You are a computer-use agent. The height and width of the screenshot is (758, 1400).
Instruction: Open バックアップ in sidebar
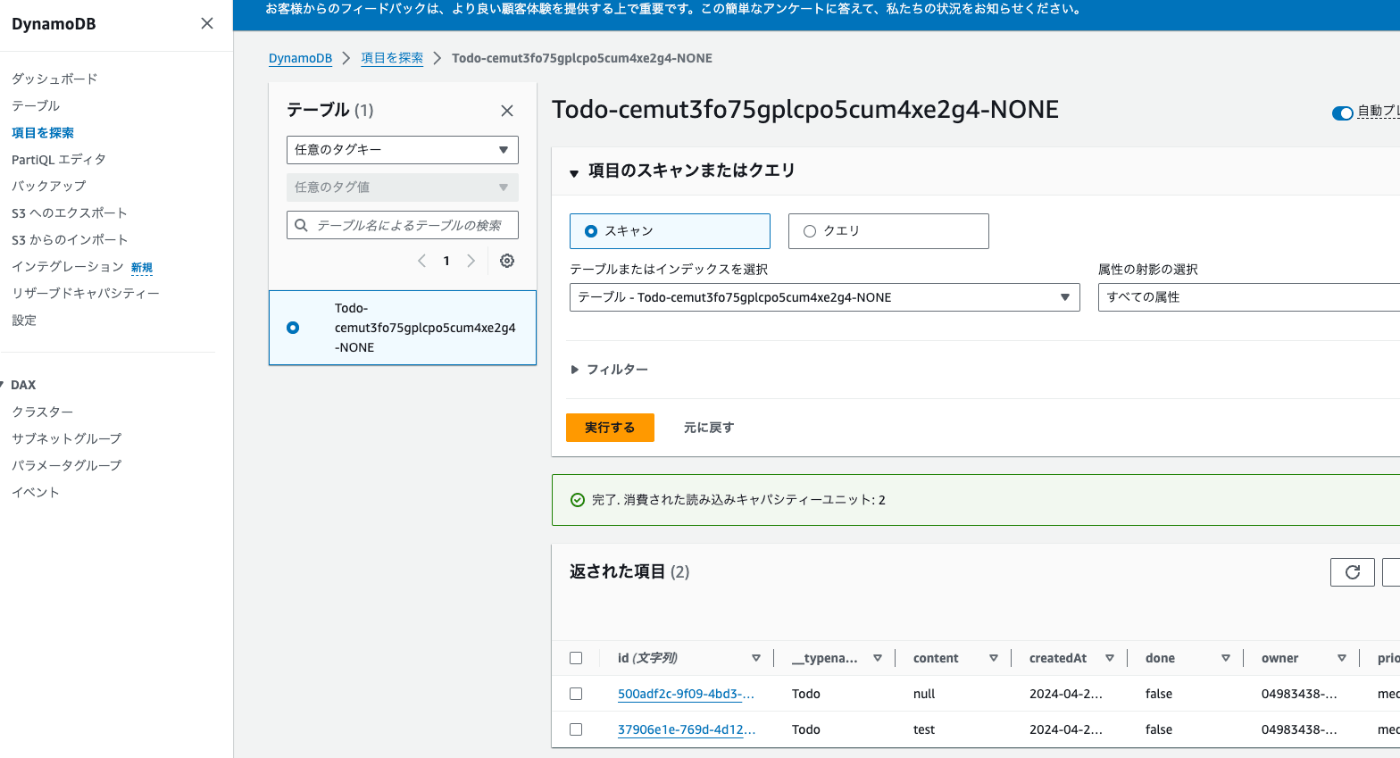(48, 186)
